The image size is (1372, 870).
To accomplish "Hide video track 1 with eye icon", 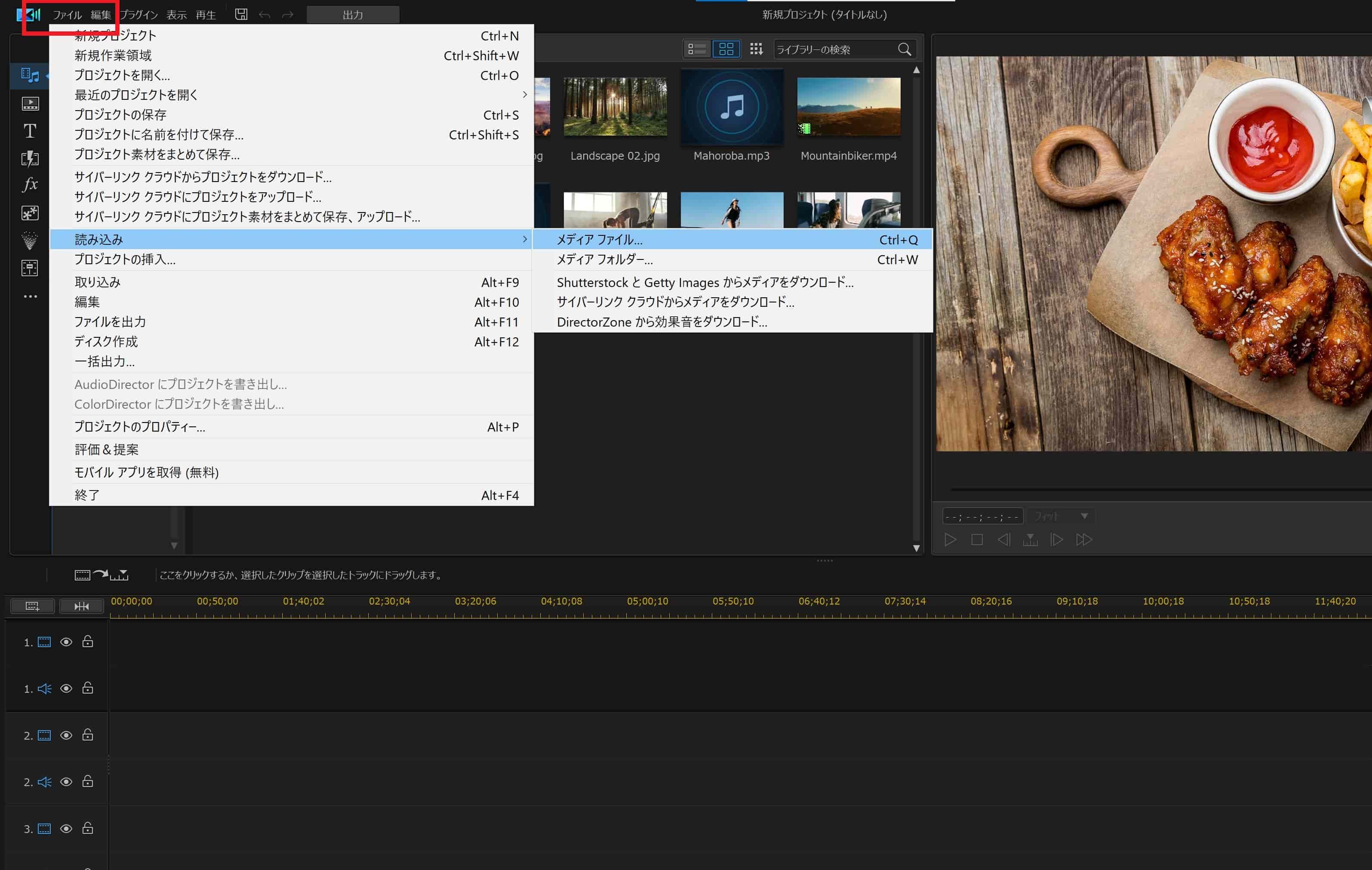I will [x=66, y=642].
